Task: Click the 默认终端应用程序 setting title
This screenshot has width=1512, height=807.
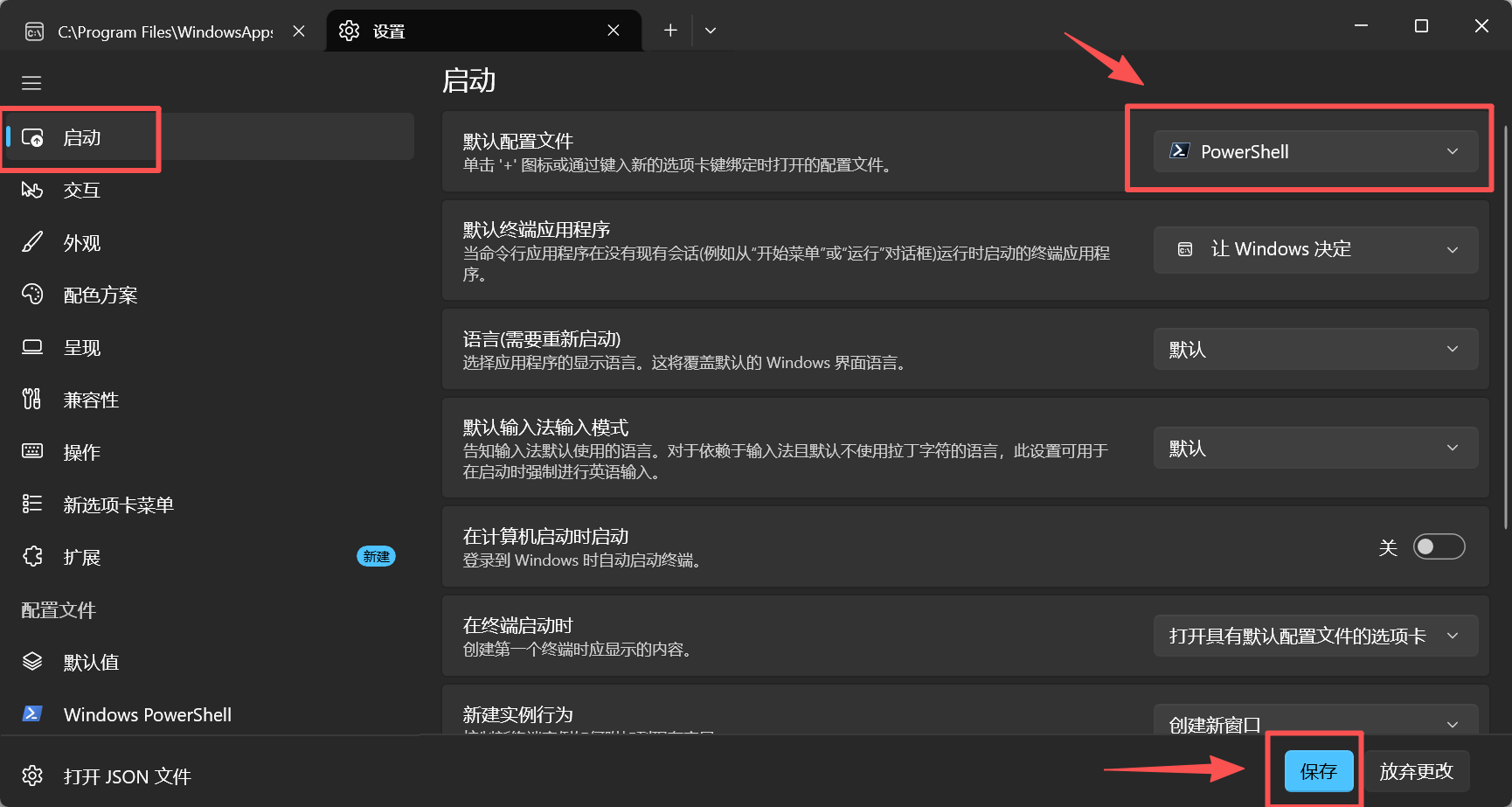Action: tap(537, 229)
